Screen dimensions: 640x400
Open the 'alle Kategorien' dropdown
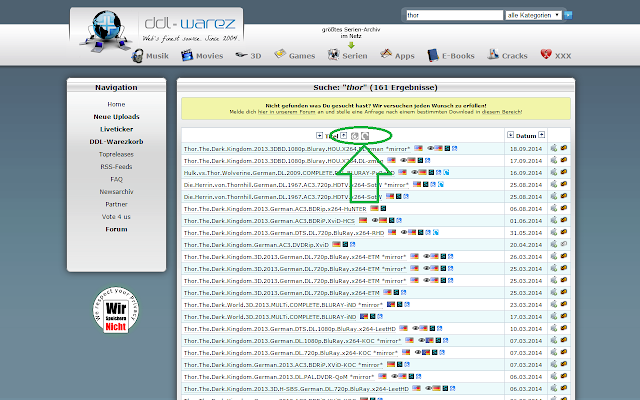533,15
